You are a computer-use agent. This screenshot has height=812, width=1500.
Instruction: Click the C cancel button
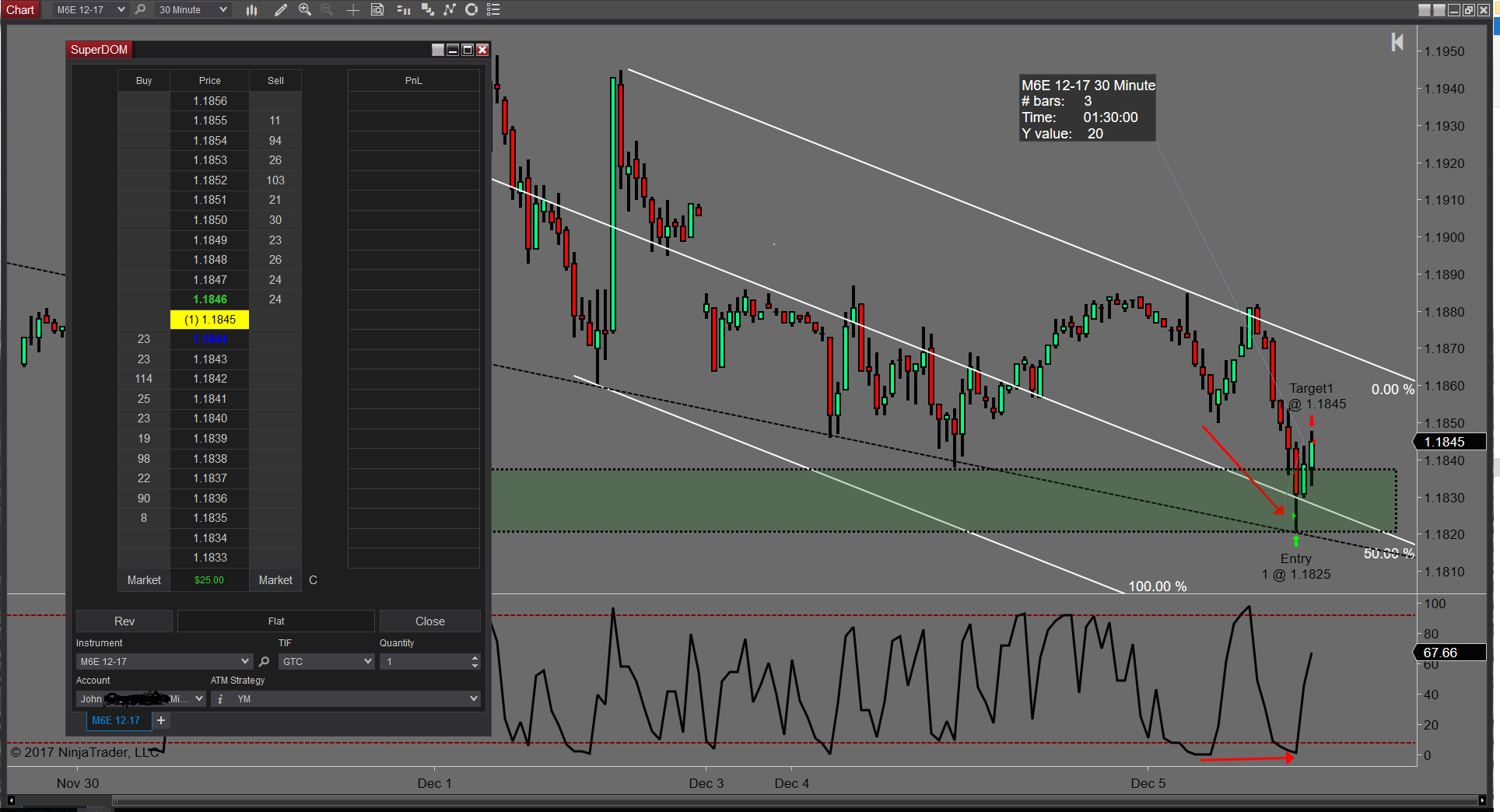(x=313, y=580)
